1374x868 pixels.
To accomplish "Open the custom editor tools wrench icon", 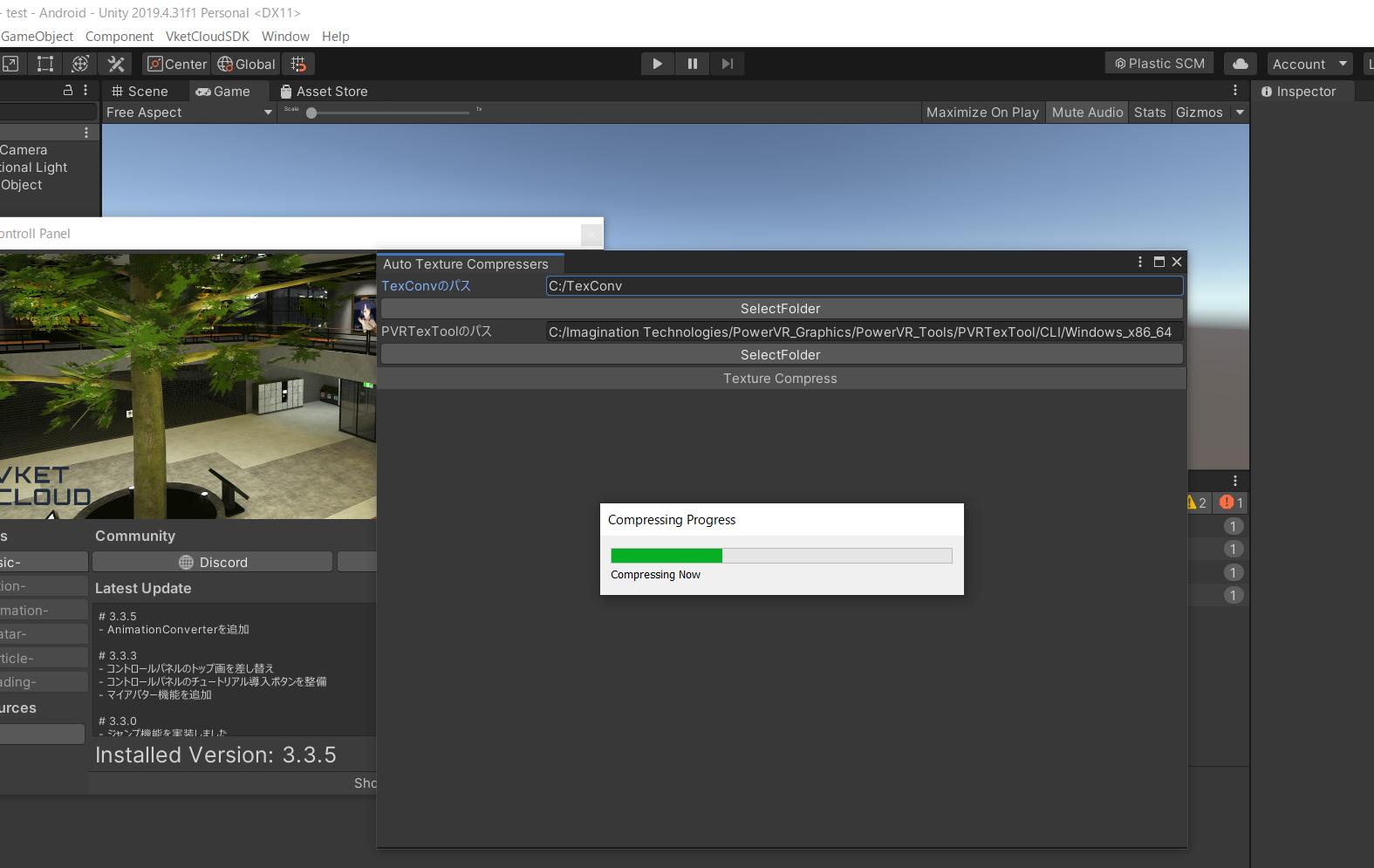I will (x=116, y=64).
